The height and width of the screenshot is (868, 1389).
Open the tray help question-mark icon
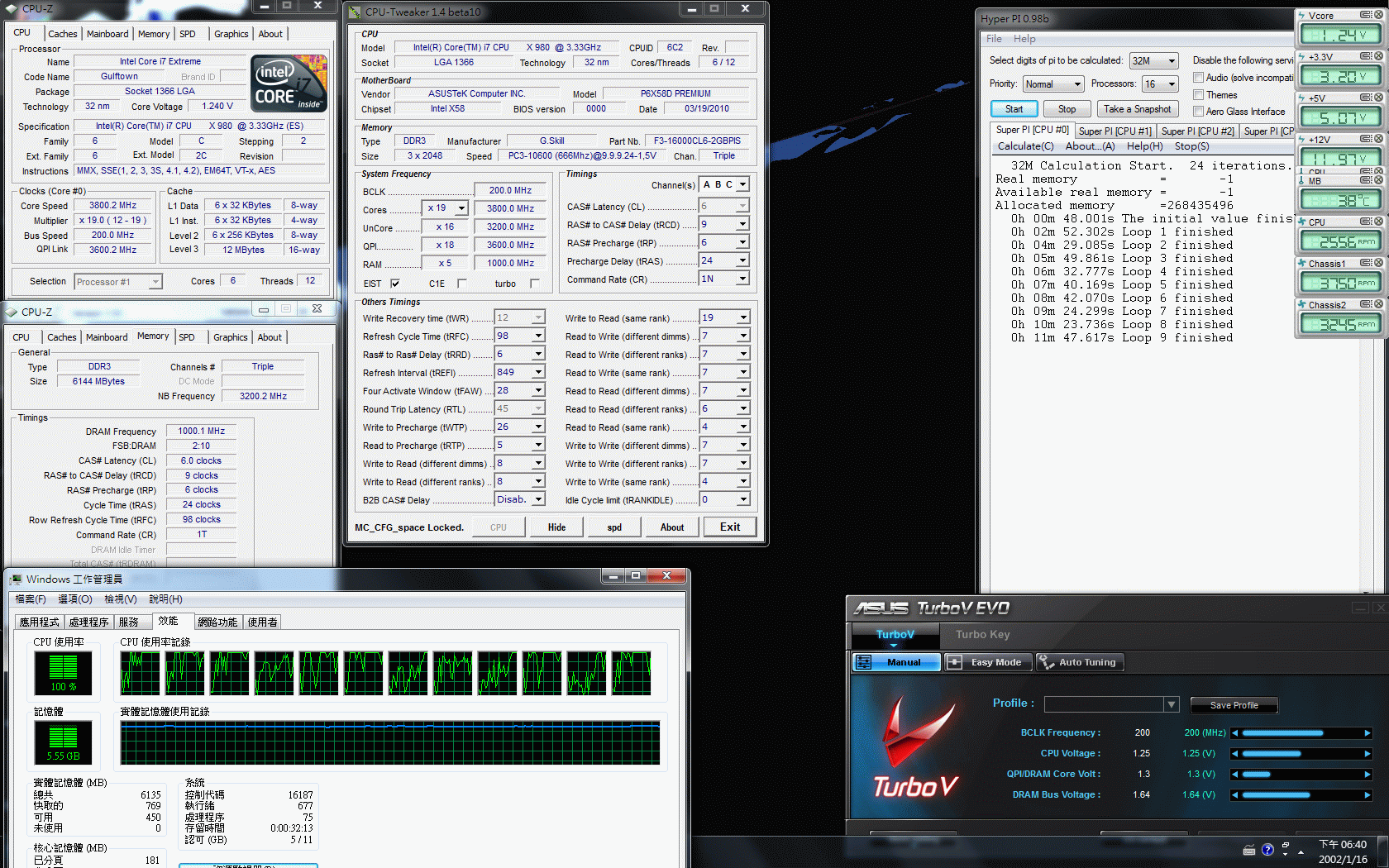click(x=1267, y=850)
